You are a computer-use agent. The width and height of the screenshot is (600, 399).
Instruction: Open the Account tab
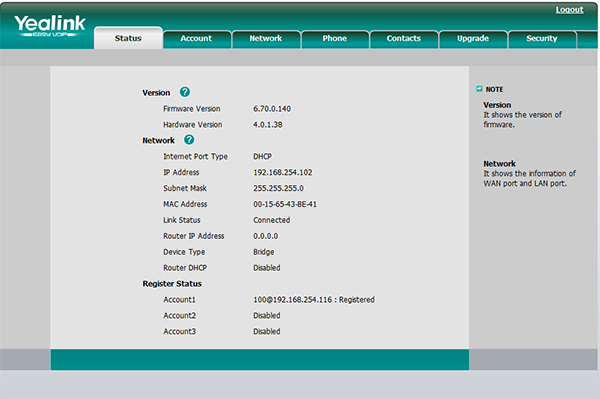click(196, 39)
